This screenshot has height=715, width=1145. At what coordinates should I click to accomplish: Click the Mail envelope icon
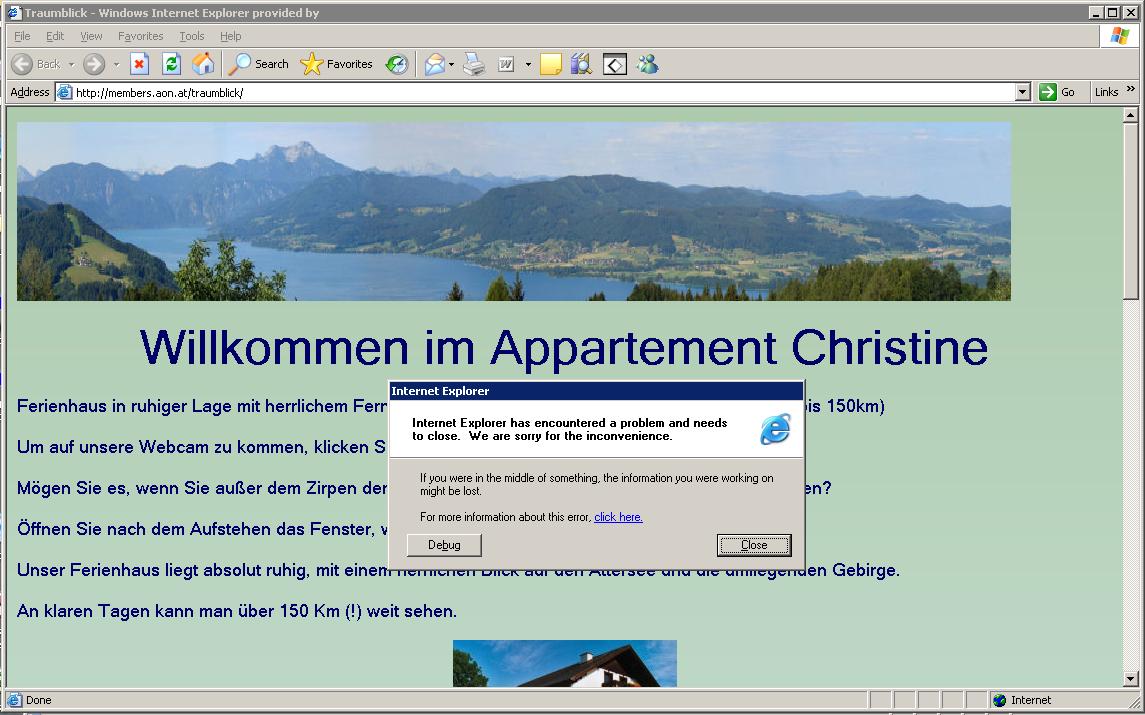point(434,64)
